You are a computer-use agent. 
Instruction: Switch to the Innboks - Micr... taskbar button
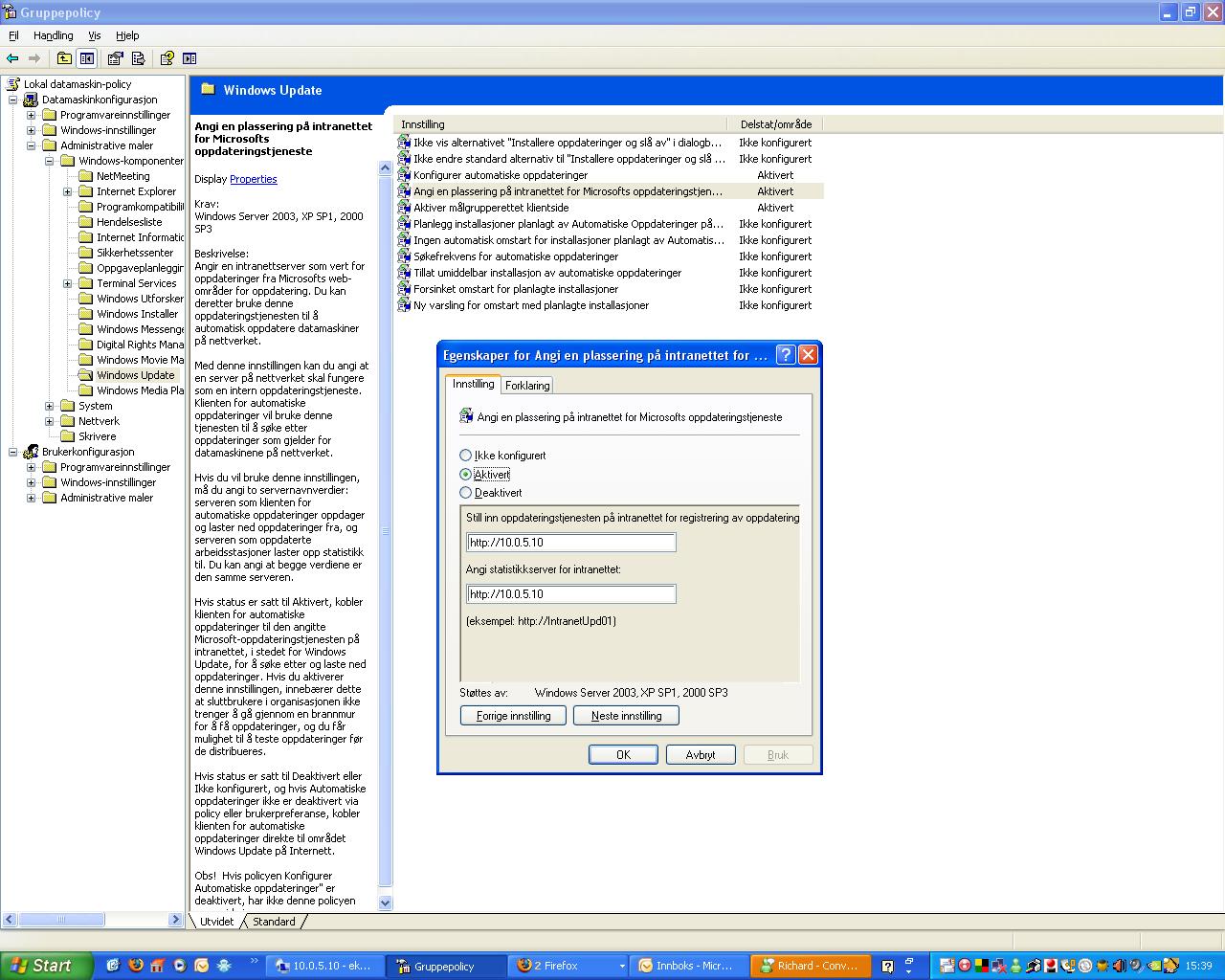[x=689, y=967]
